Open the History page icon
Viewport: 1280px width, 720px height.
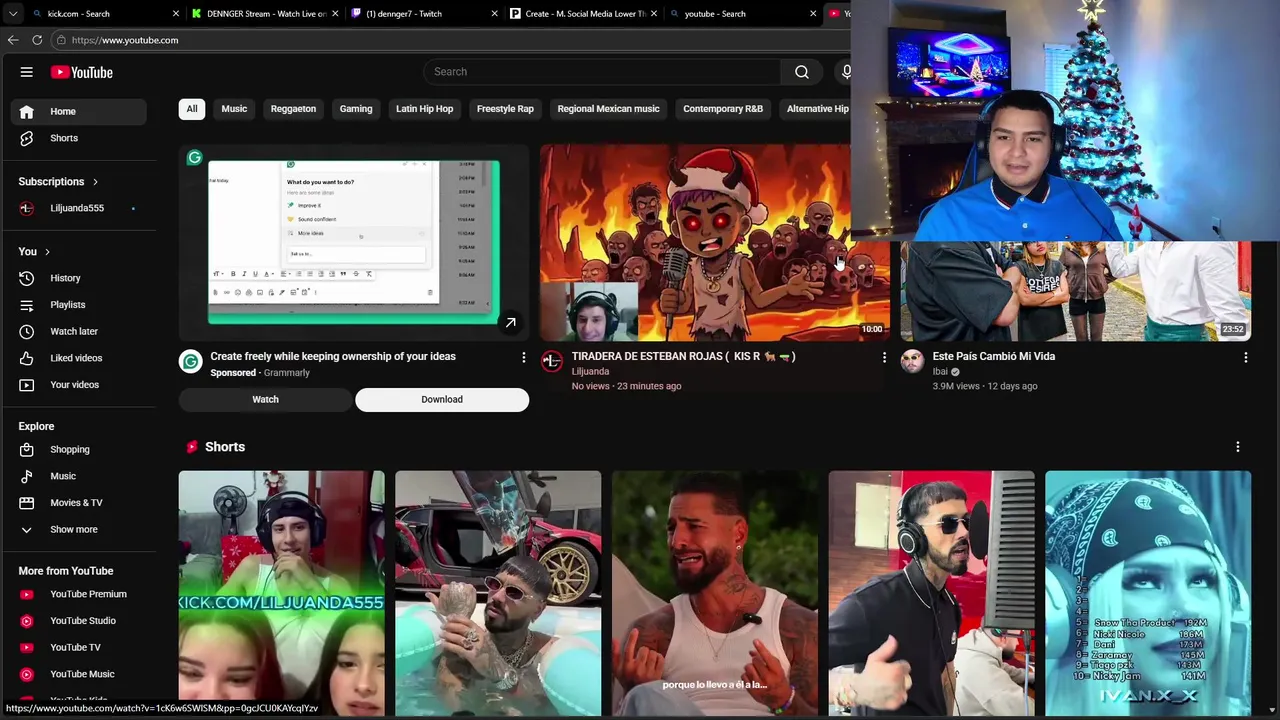pyautogui.click(x=27, y=278)
